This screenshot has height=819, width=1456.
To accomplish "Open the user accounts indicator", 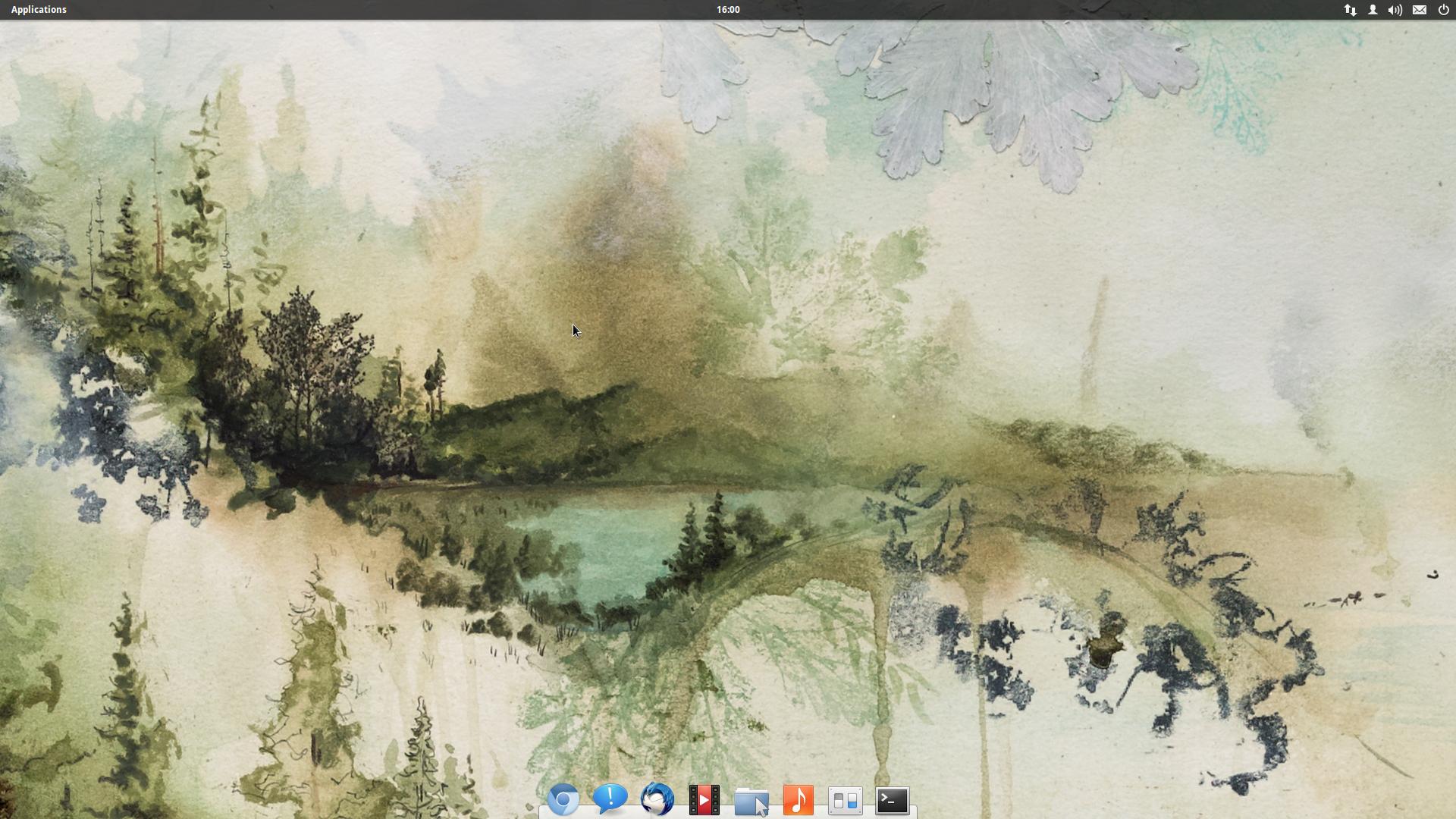I will (x=1373, y=10).
